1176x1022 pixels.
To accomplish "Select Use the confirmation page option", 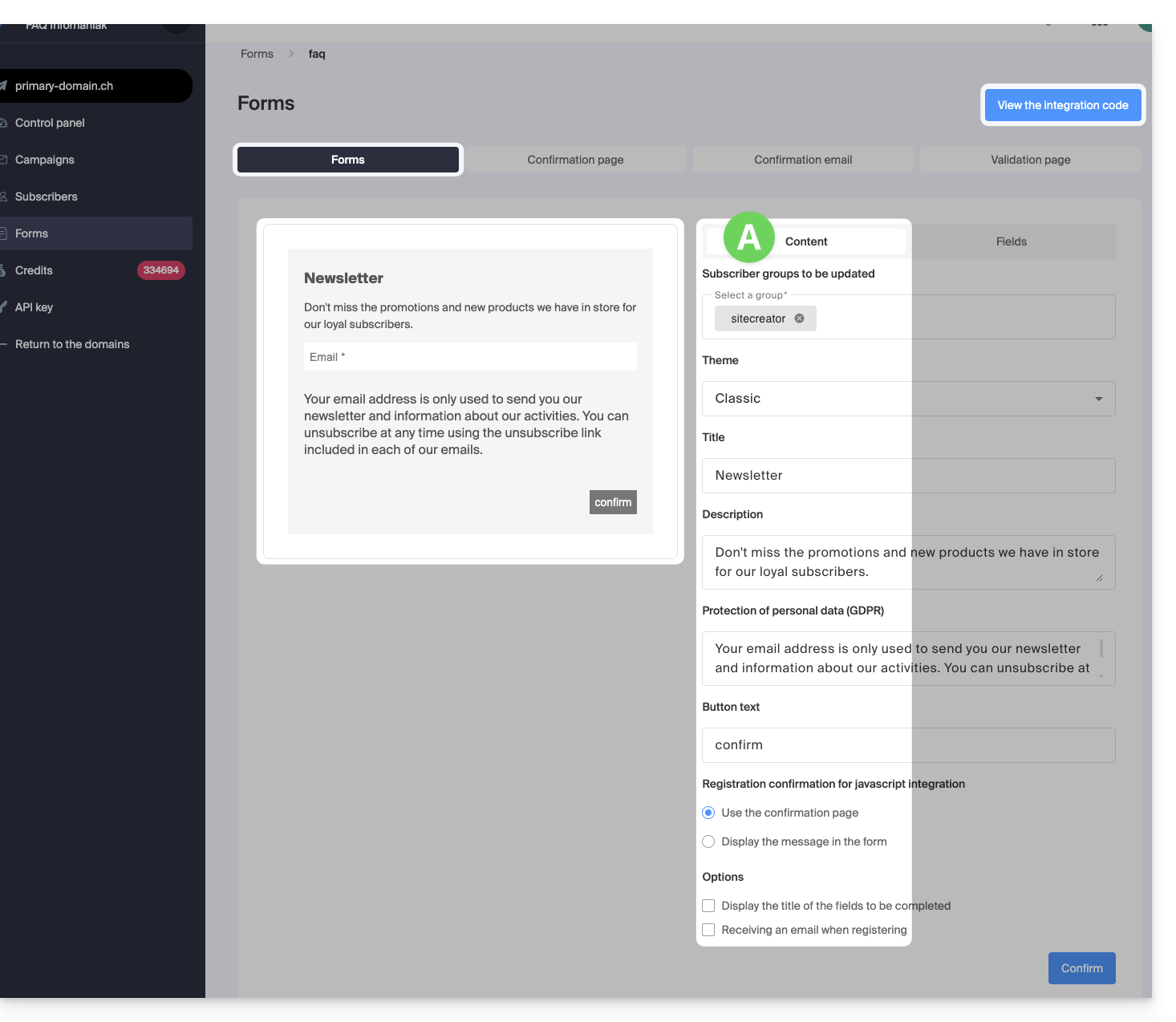I will pos(708,813).
